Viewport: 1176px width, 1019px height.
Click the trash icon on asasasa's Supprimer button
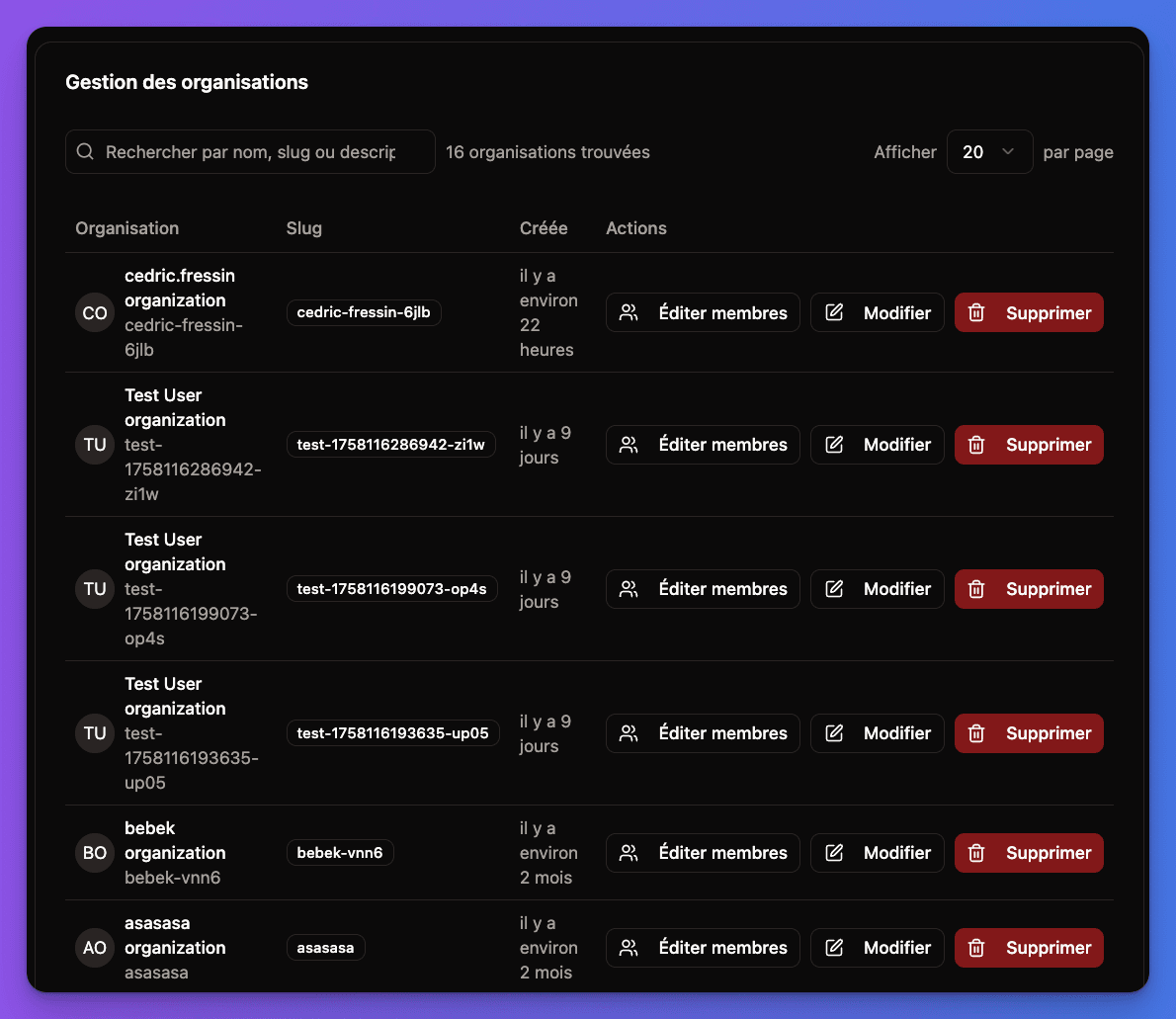[976, 948]
